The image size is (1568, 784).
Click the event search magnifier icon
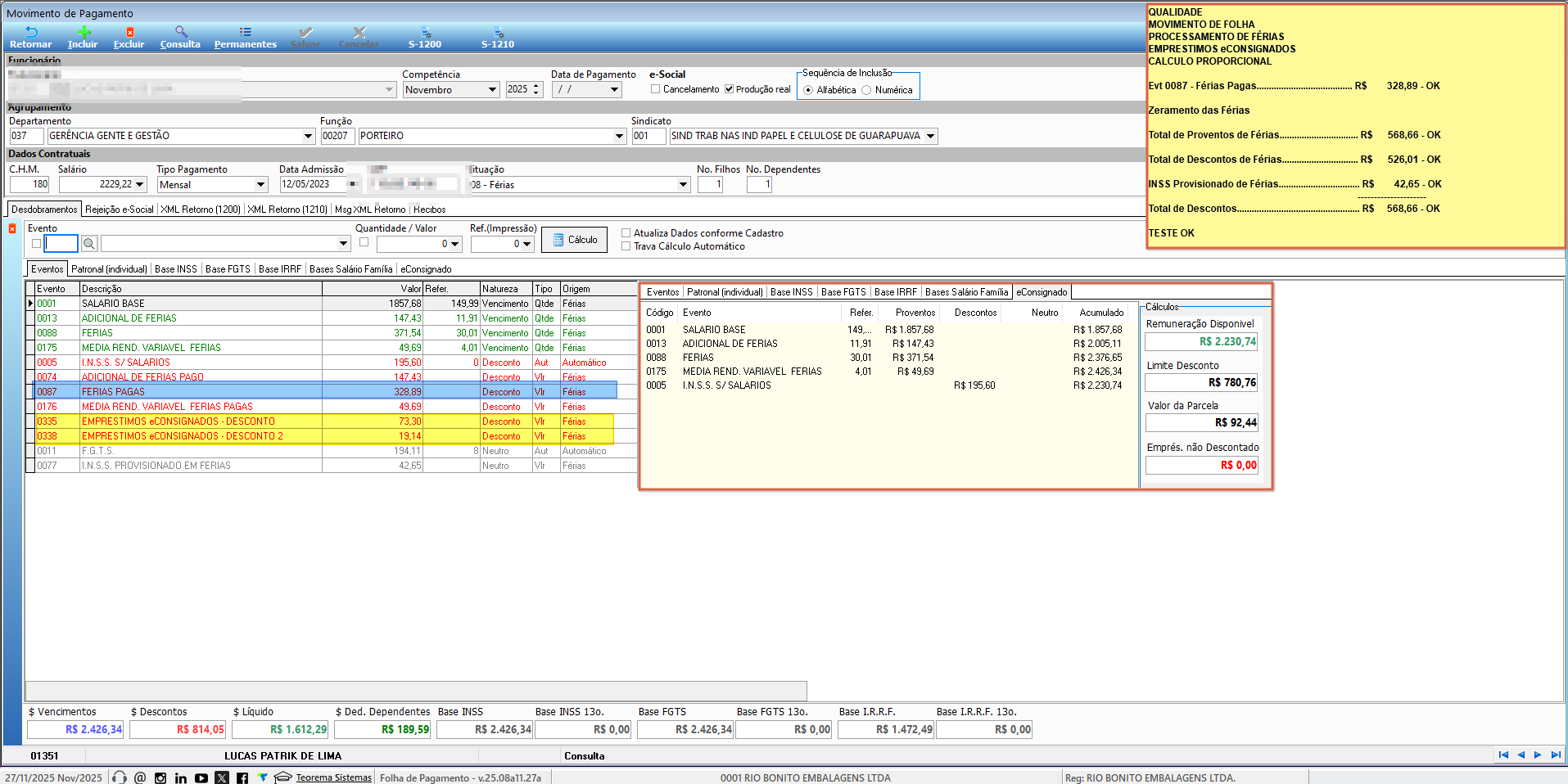click(x=89, y=244)
